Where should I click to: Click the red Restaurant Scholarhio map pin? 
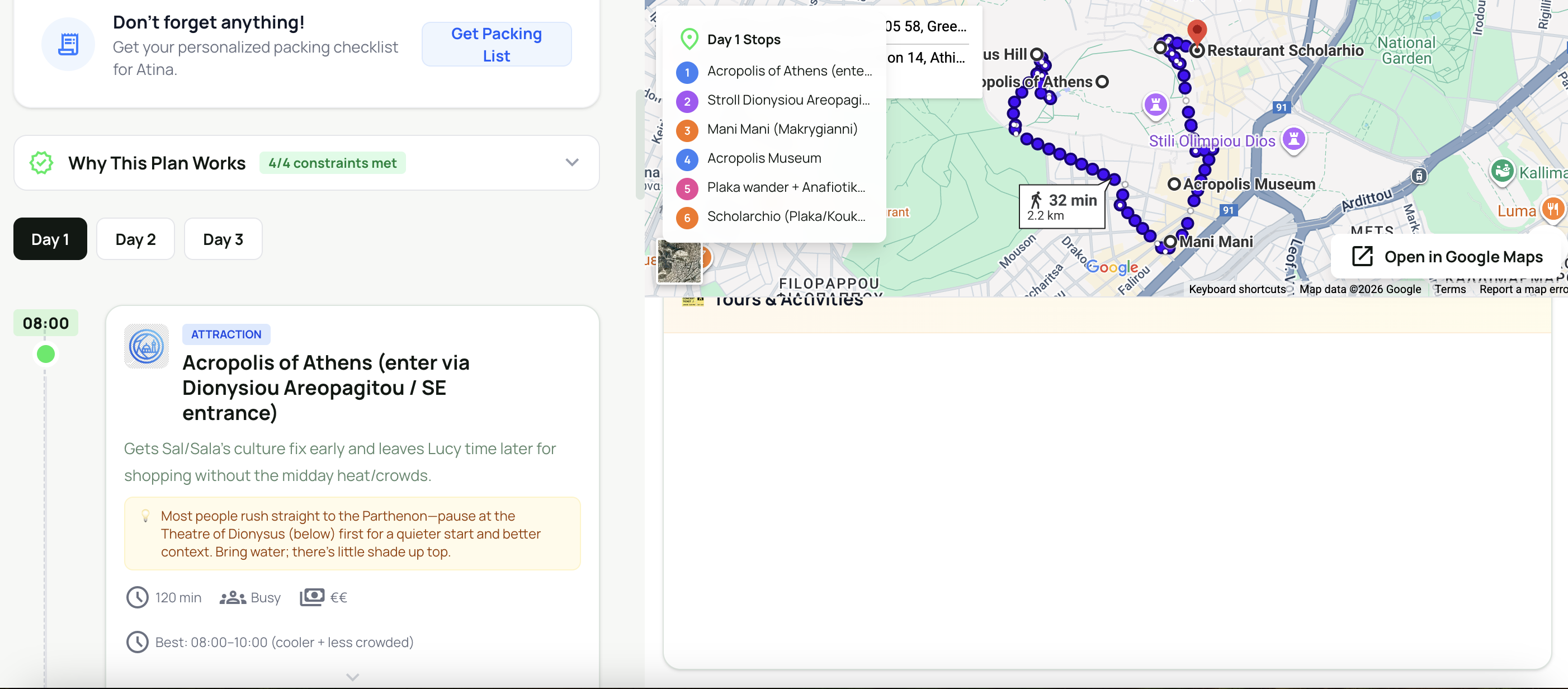pyautogui.click(x=1197, y=30)
